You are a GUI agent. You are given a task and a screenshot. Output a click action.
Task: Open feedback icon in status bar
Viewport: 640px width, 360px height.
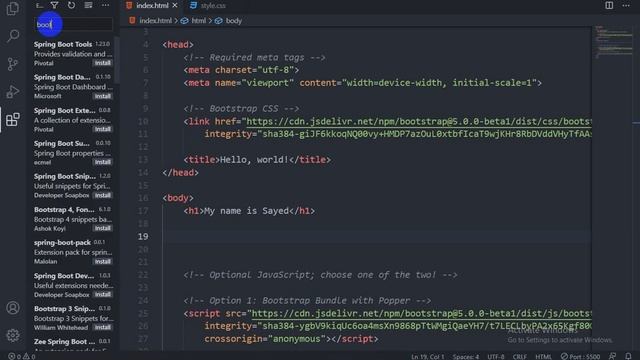[x=612, y=356]
